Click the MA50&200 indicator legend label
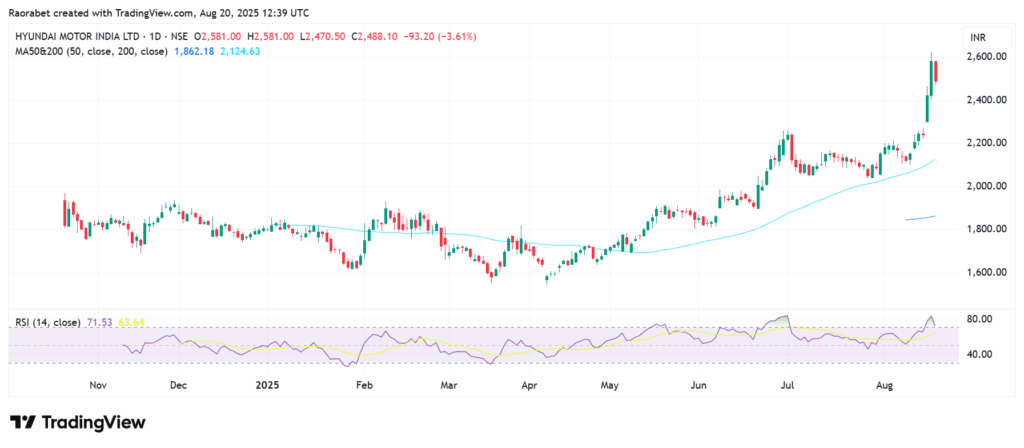The width and height of the screenshot is (1024, 448). click(91, 50)
